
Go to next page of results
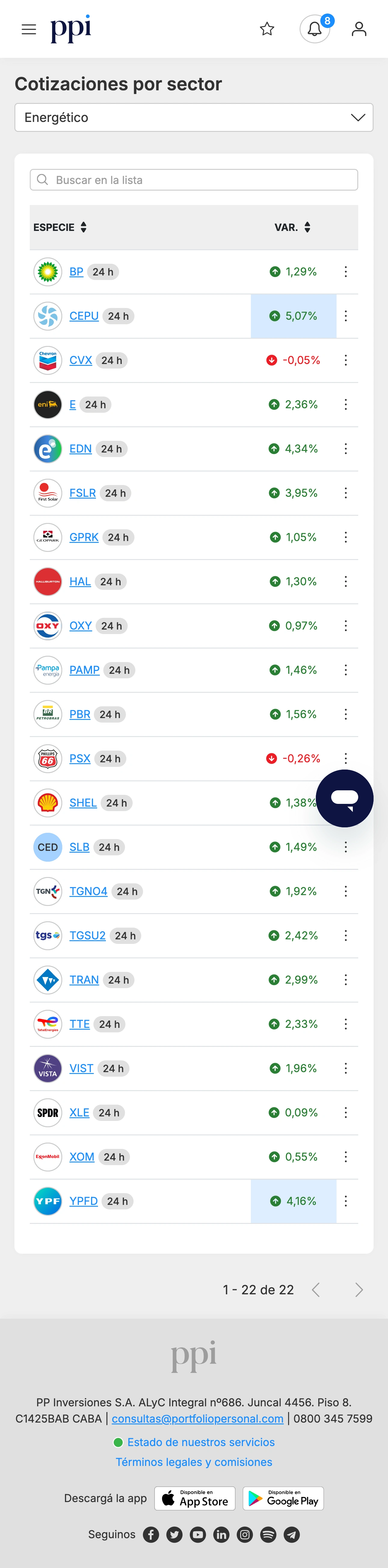pos(359,1289)
